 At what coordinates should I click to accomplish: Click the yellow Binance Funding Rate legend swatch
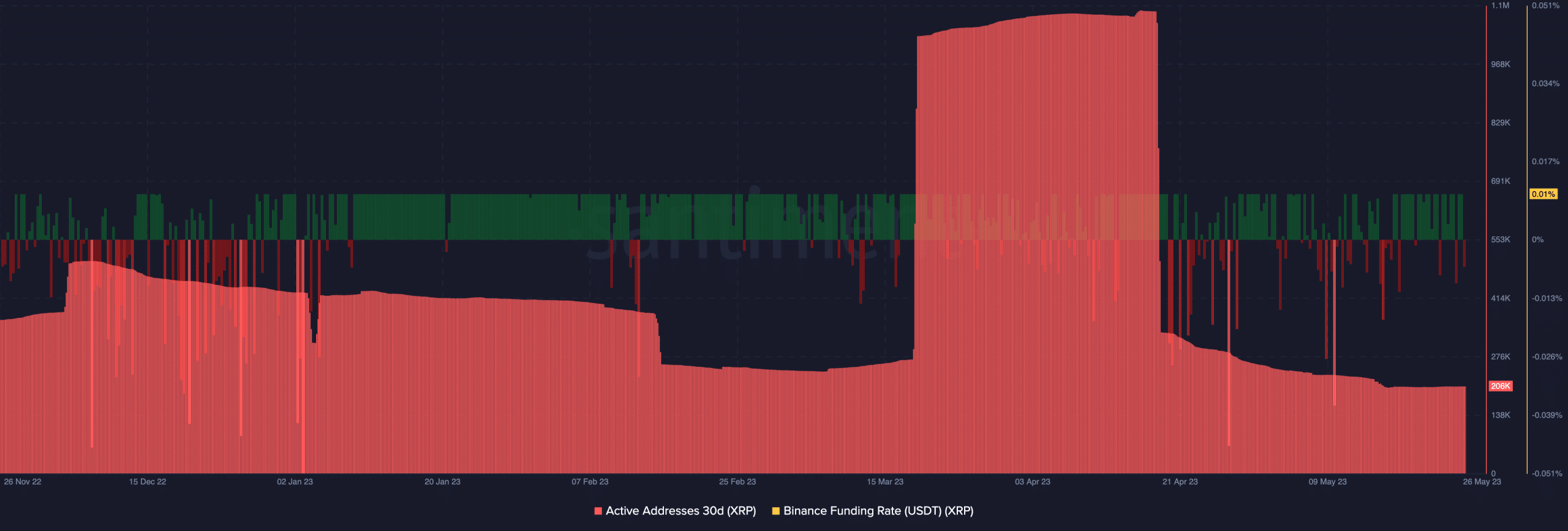point(775,511)
